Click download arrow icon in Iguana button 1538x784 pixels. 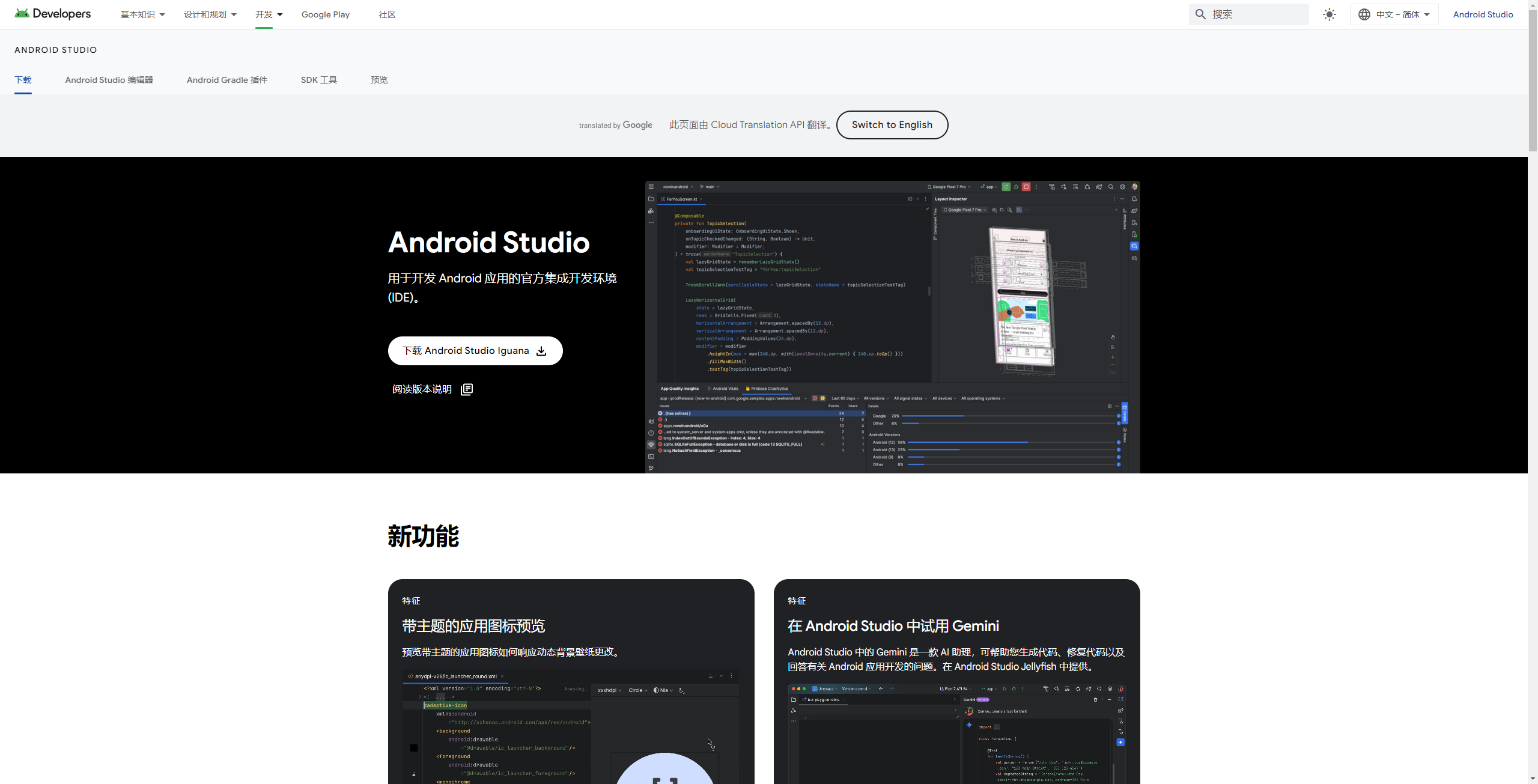(541, 351)
